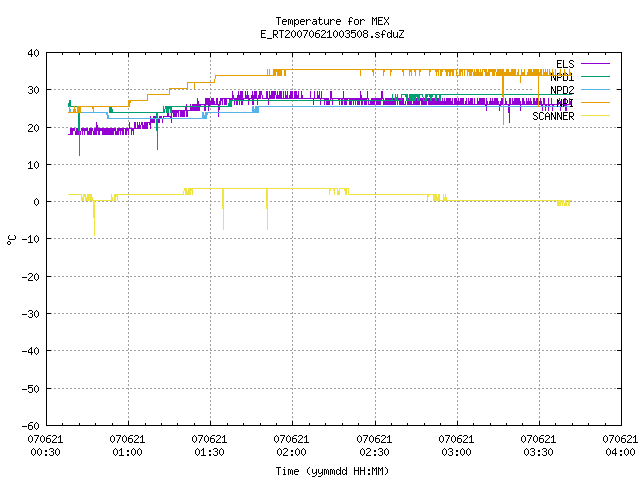Click the x-axis label "070621 01:00"
This screenshot has height=480, width=640.
pyautogui.click(x=127, y=446)
